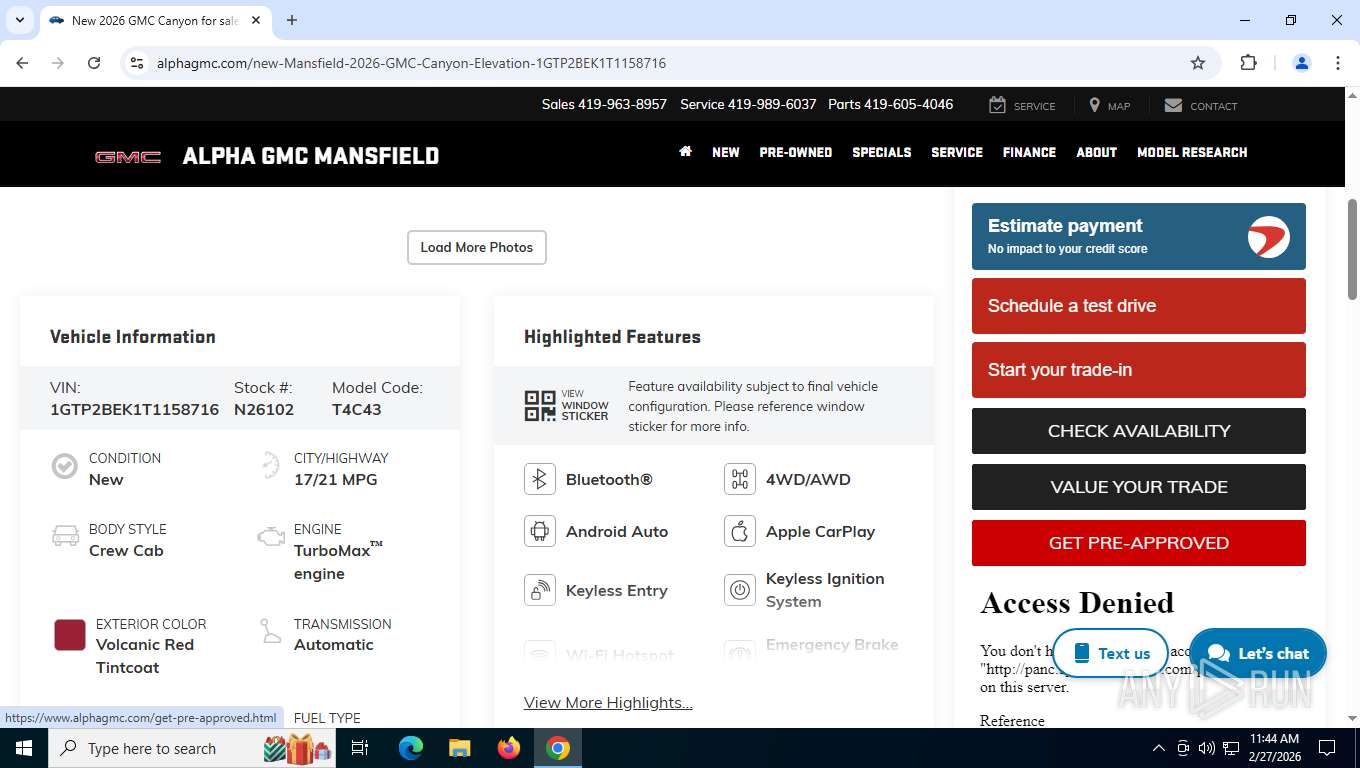Image resolution: width=1360 pixels, height=768 pixels.
Task: Click the Parts phone number 419-605-4046
Action: coord(909,104)
